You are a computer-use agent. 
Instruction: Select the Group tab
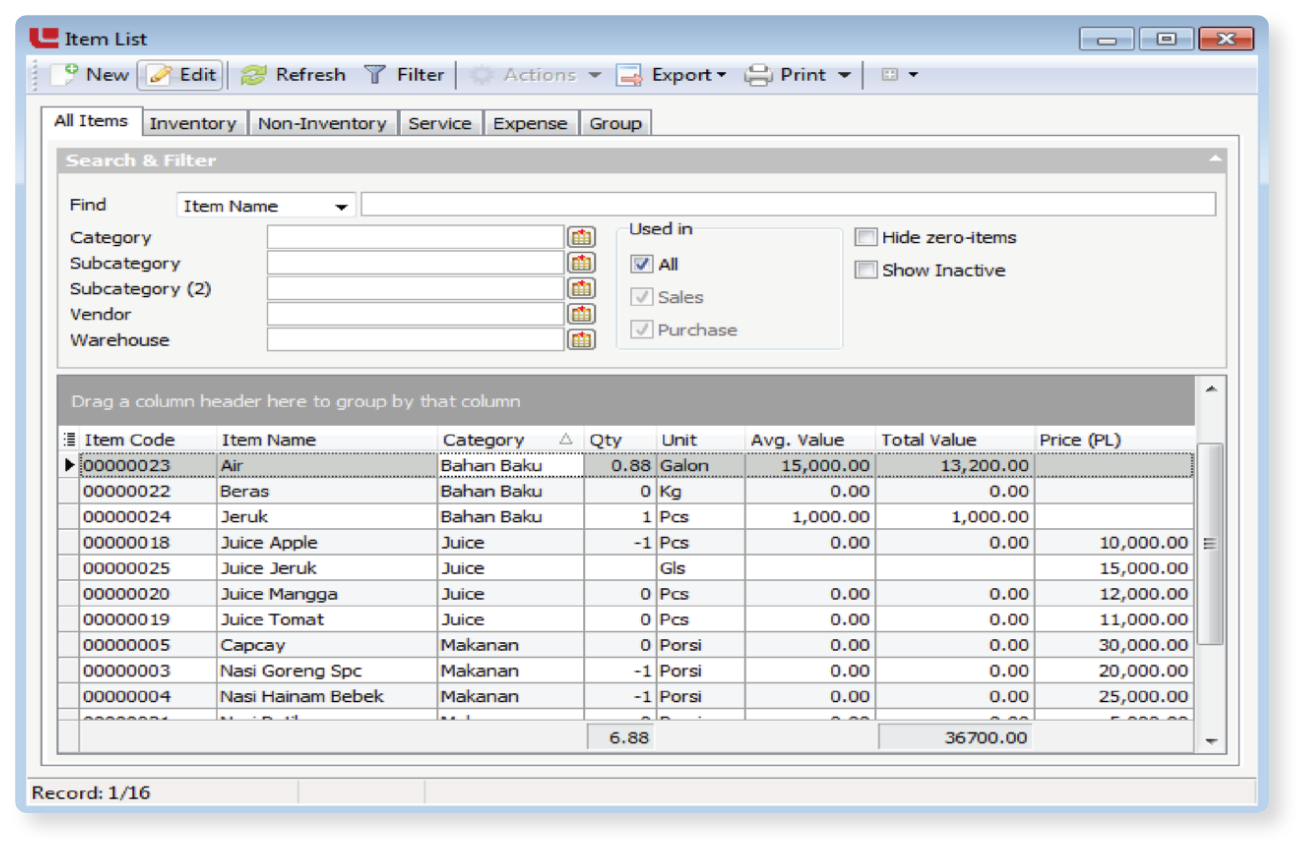[615, 123]
